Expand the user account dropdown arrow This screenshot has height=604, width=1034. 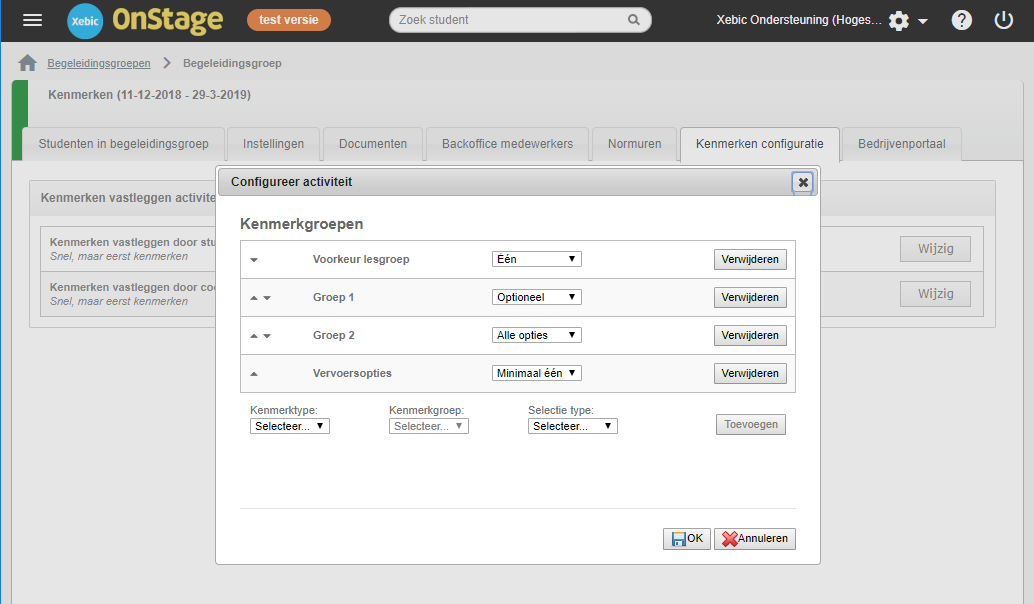coord(923,22)
